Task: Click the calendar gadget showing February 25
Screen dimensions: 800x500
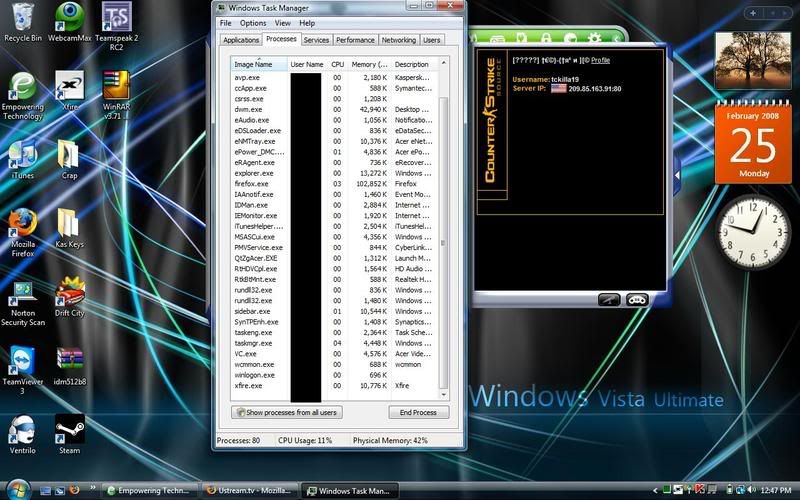Action: 753,142
